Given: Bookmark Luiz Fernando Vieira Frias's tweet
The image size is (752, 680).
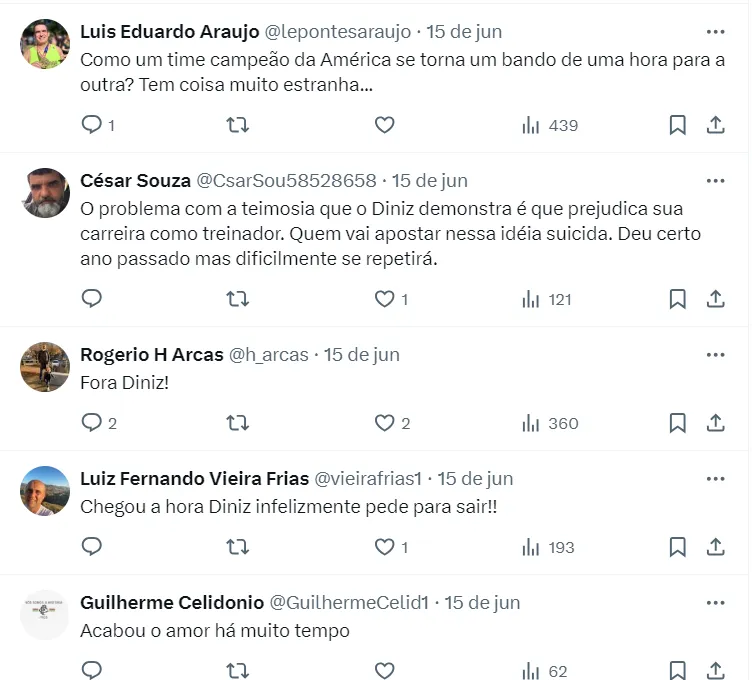Looking at the screenshot, I should 677,547.
